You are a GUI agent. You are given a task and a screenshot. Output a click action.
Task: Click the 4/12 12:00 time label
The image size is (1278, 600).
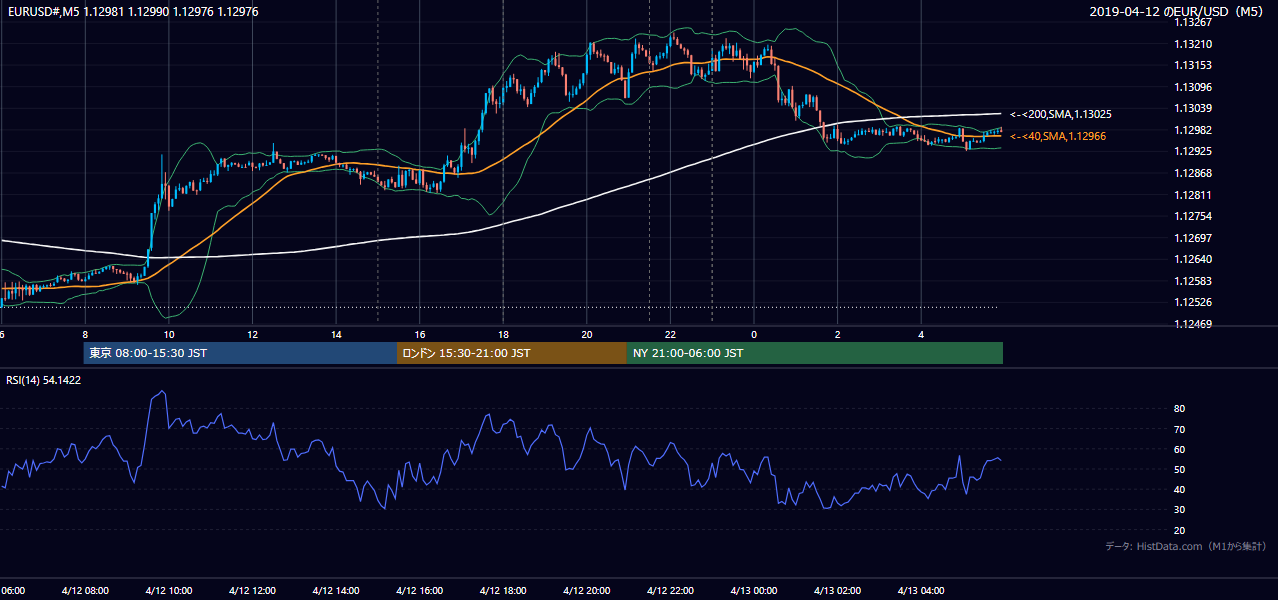coord(252,591)
